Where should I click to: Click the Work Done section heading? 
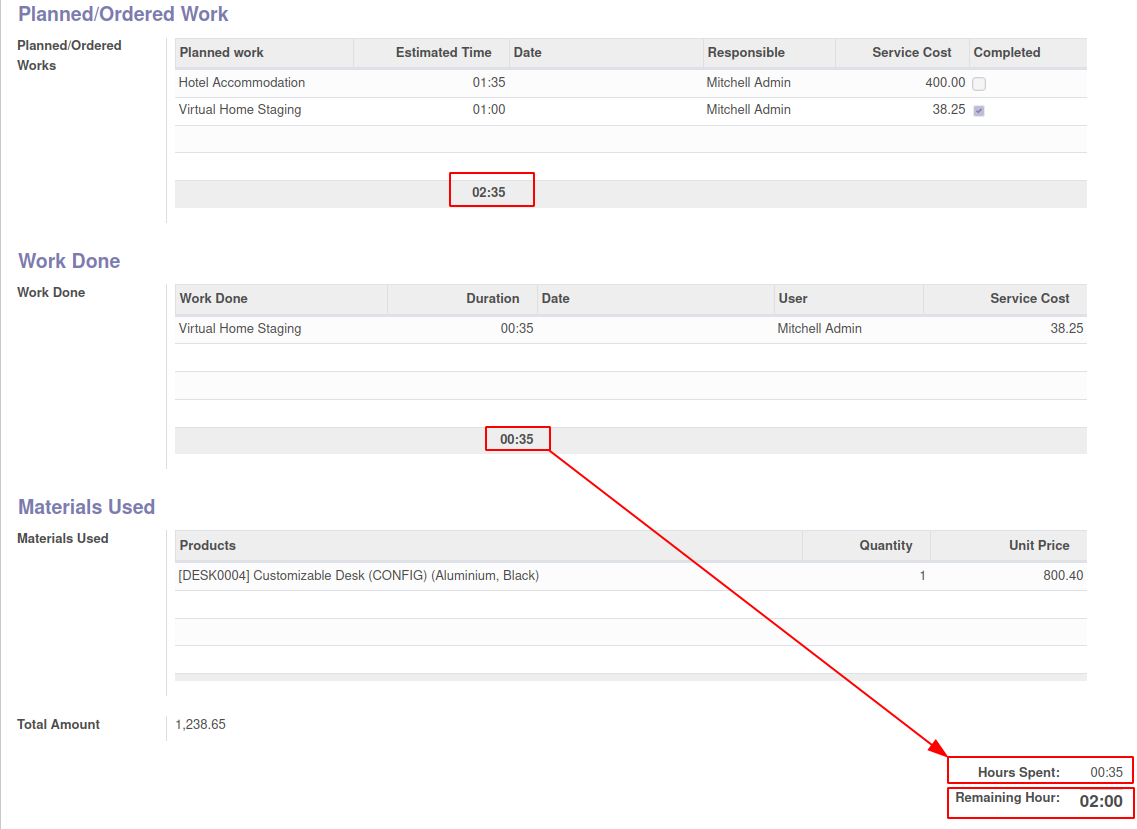pos(69,261)
